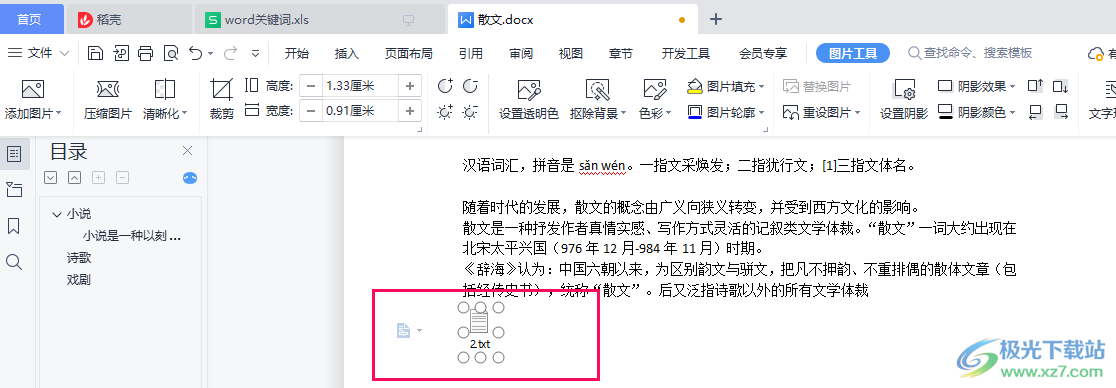Switch to the 审阅 ribbon tab

(521, 53)
